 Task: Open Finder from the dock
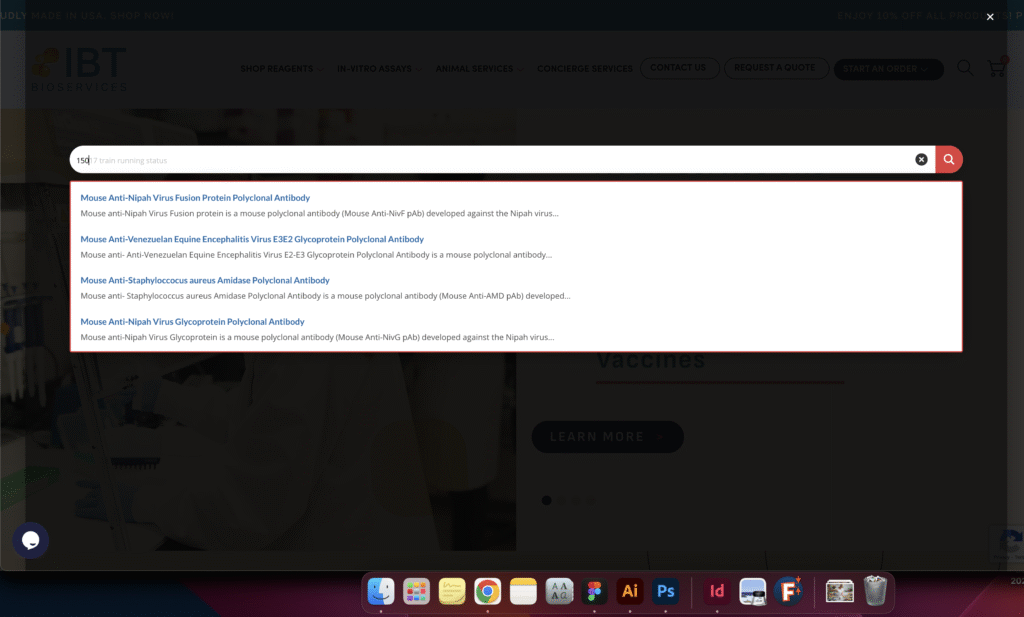(381, 592)
